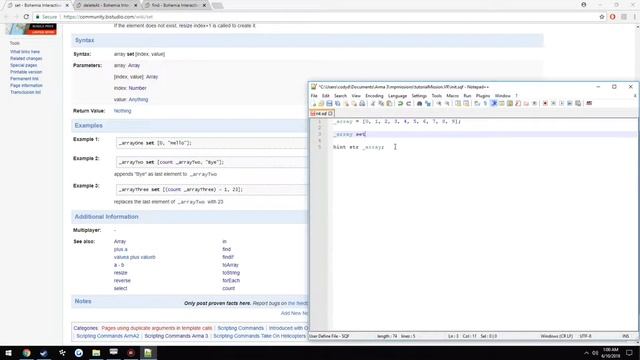Open the 'forEach' See also link

231,280
